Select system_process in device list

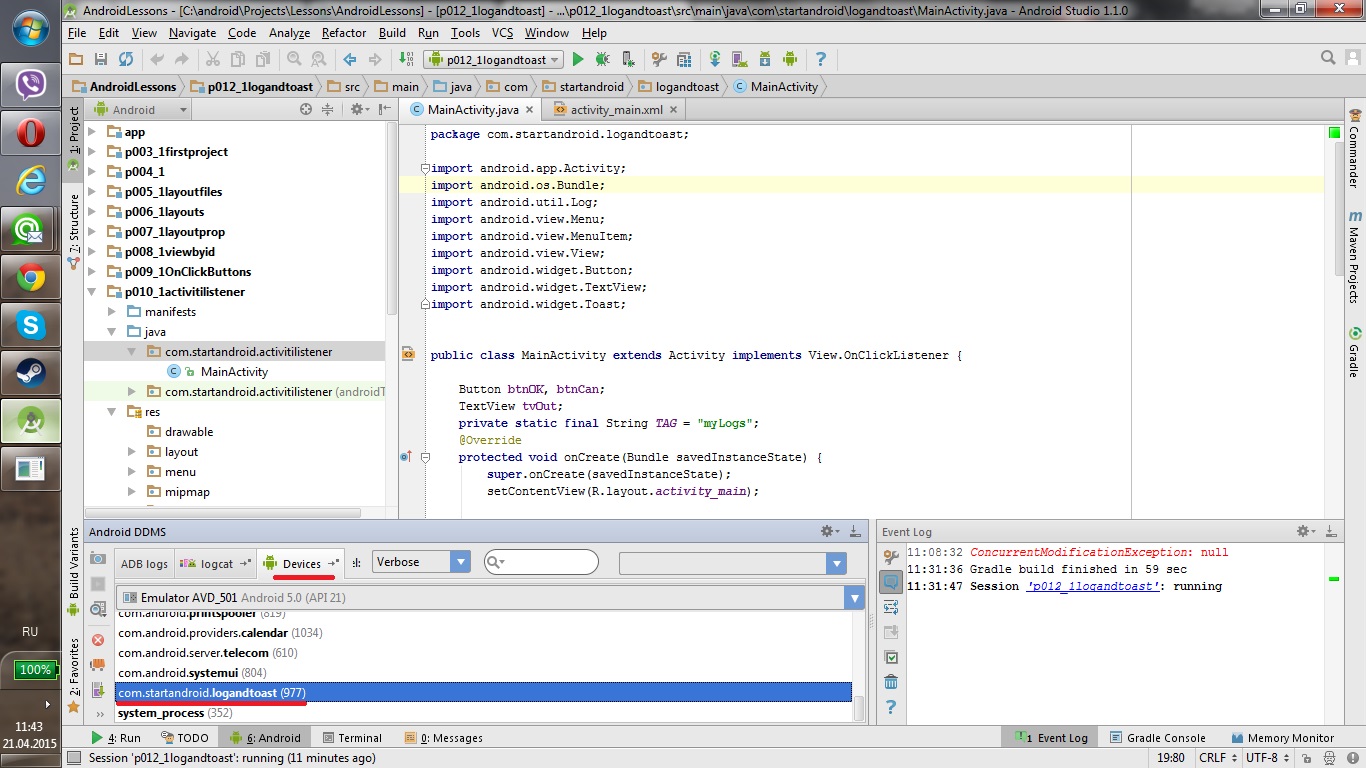click(x=483, y=713)
